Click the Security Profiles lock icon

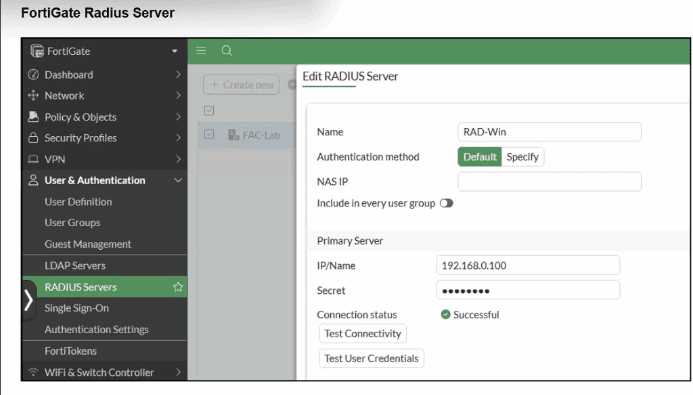(33, 138)
